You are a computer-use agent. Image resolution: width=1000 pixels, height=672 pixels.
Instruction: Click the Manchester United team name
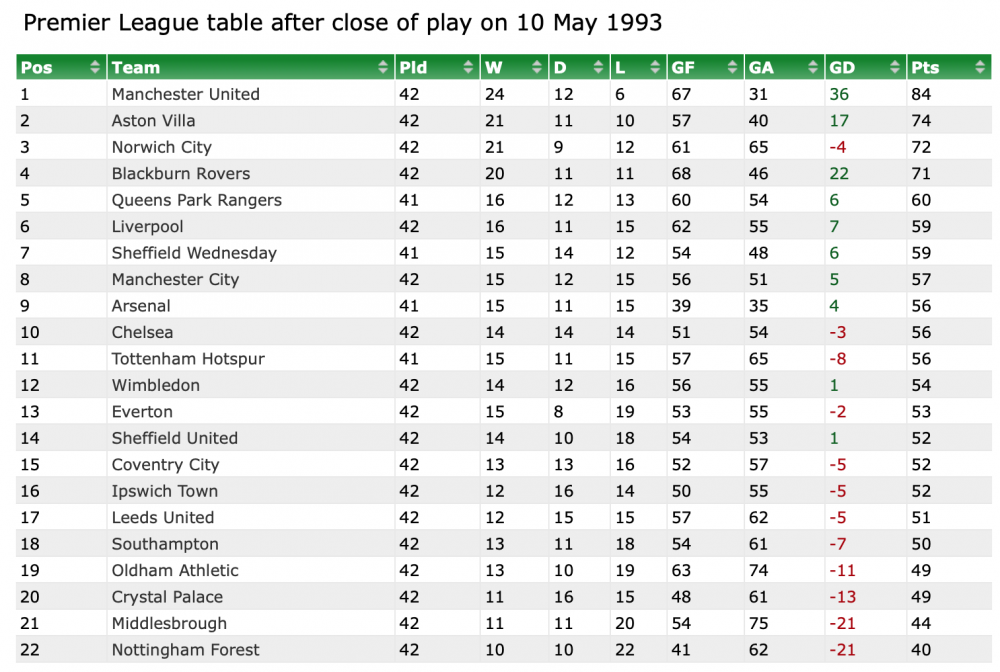185,94
